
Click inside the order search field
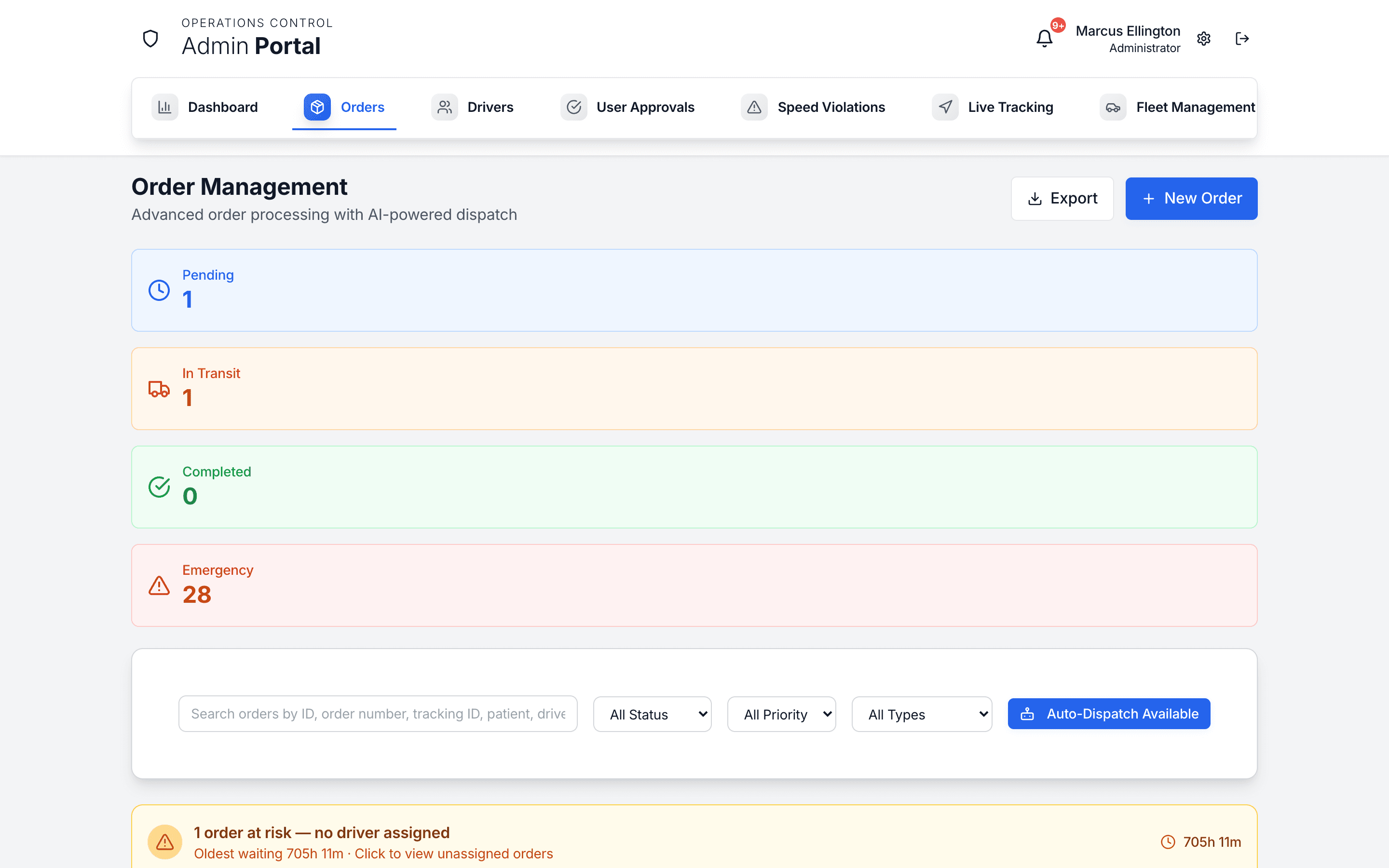coord(378,714)
